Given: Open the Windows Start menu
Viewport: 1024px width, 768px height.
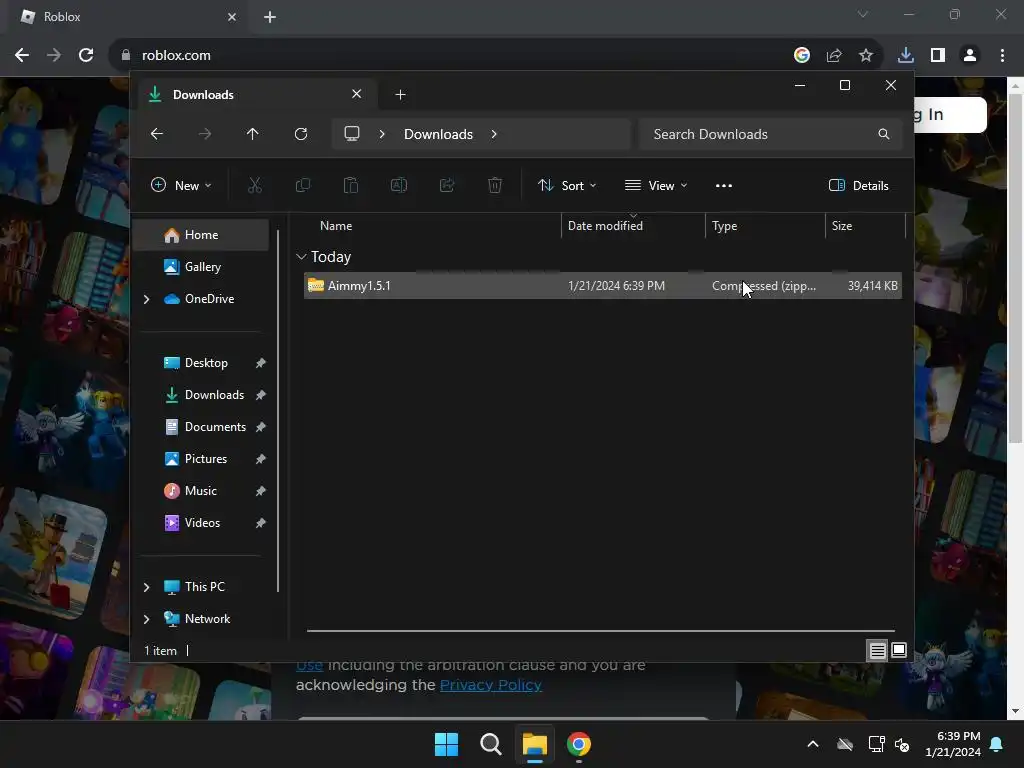Looking at the screenshot, I should (447, 744).
